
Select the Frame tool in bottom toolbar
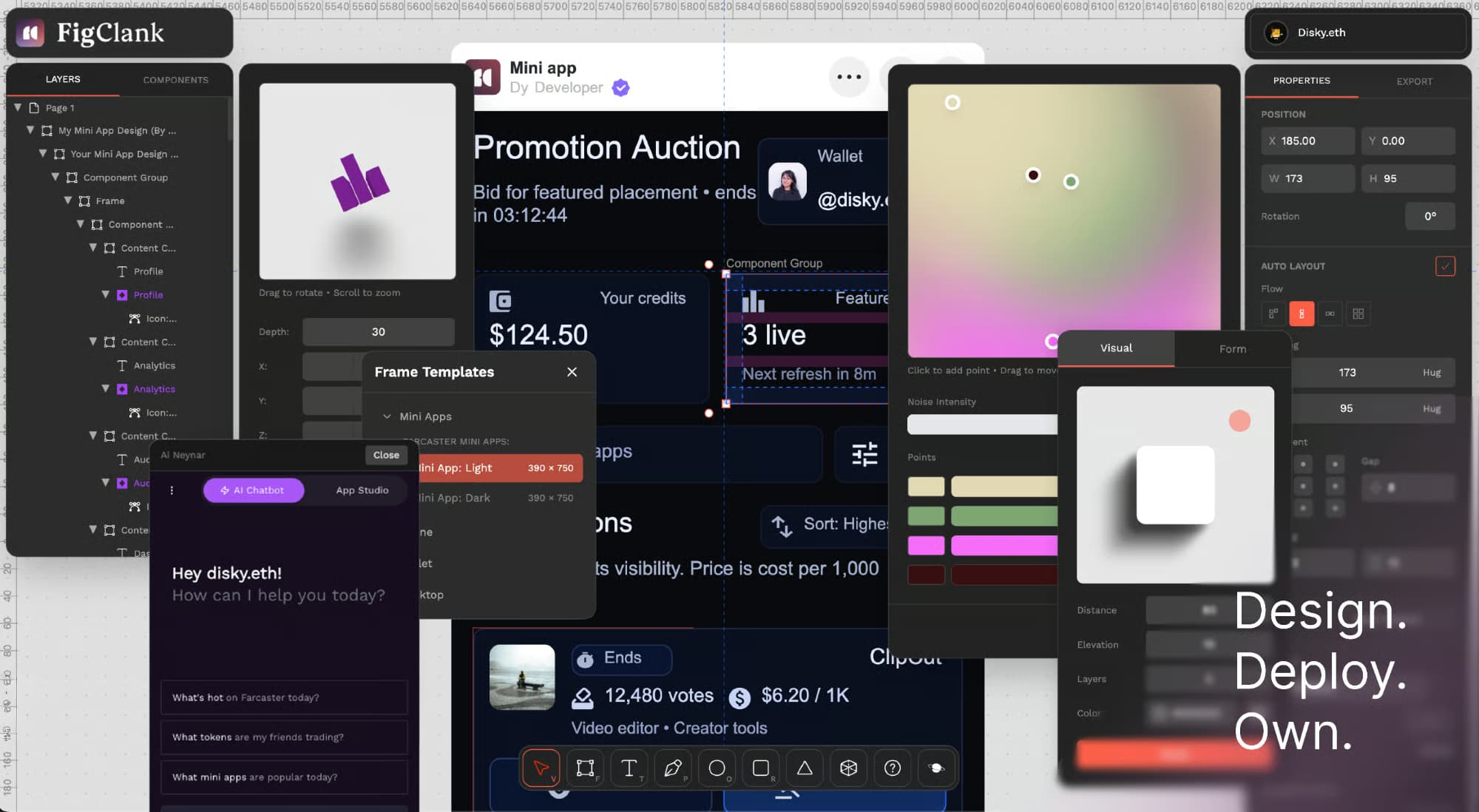[585, 768]
